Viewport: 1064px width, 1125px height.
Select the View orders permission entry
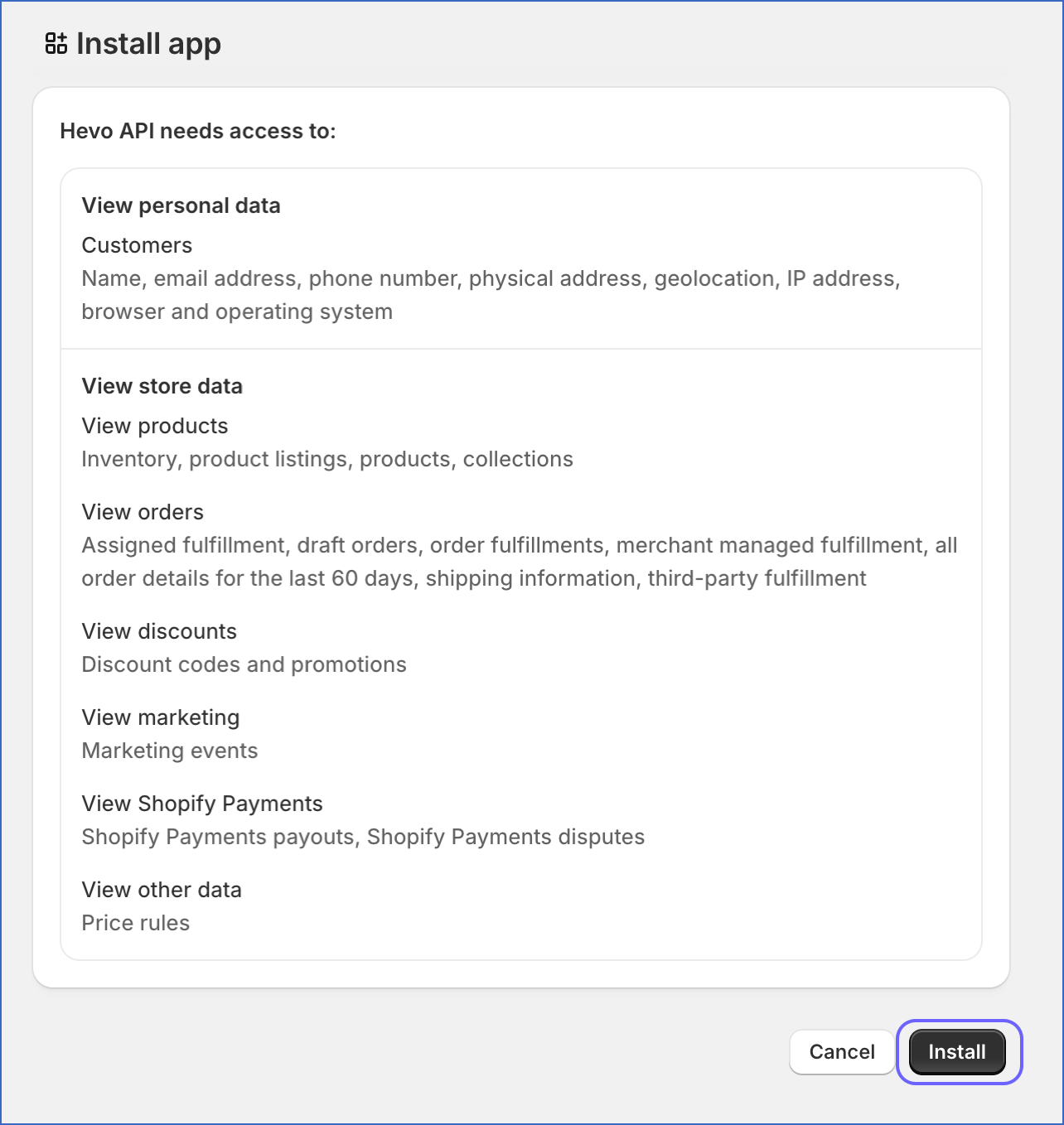pyautogui.click(x=142, y=512)
